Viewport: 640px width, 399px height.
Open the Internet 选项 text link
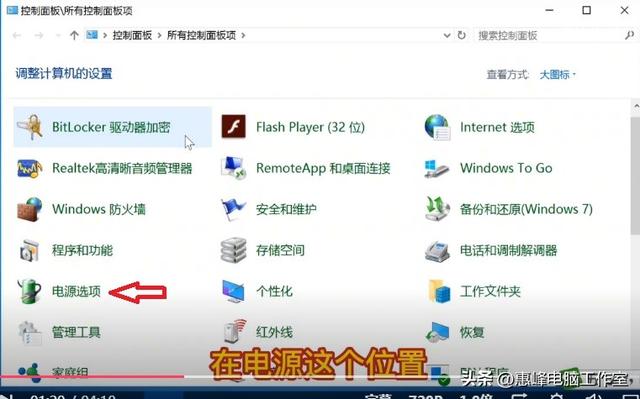497,127
